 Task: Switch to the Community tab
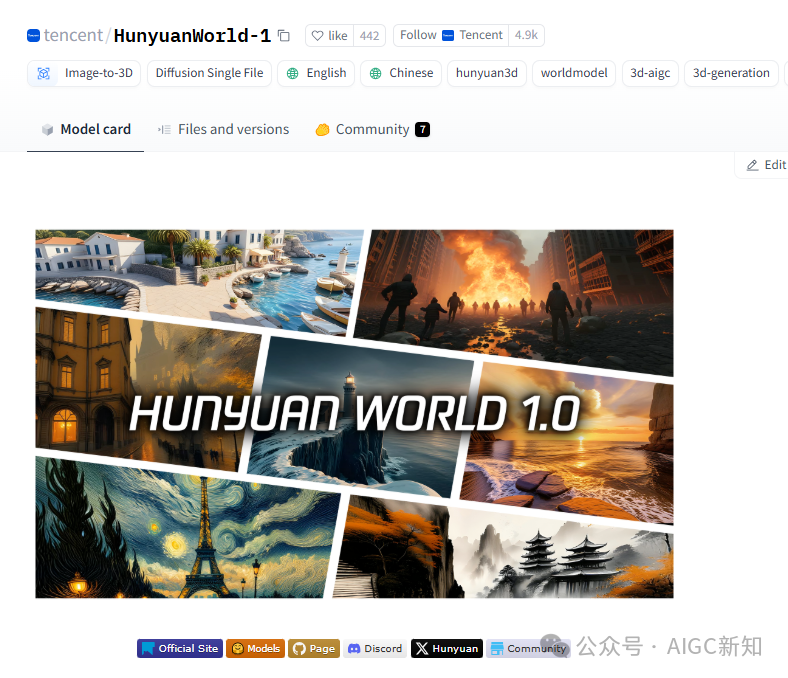[372, 130]
